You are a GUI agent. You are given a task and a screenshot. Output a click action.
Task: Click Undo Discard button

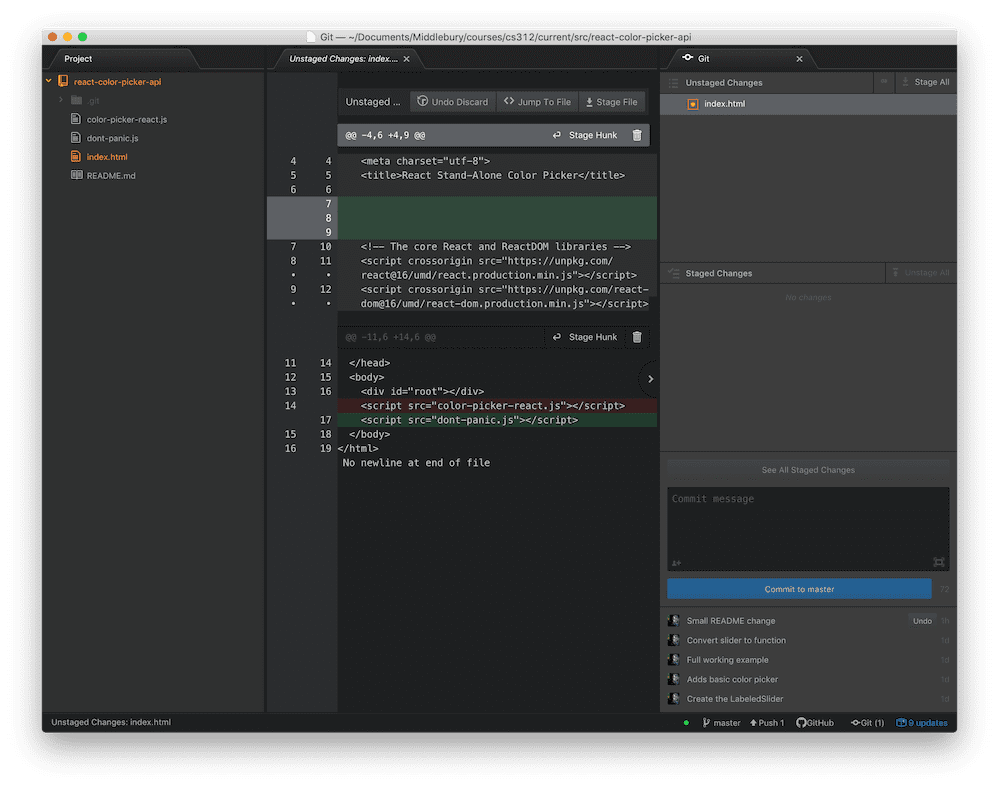(453, 102)
